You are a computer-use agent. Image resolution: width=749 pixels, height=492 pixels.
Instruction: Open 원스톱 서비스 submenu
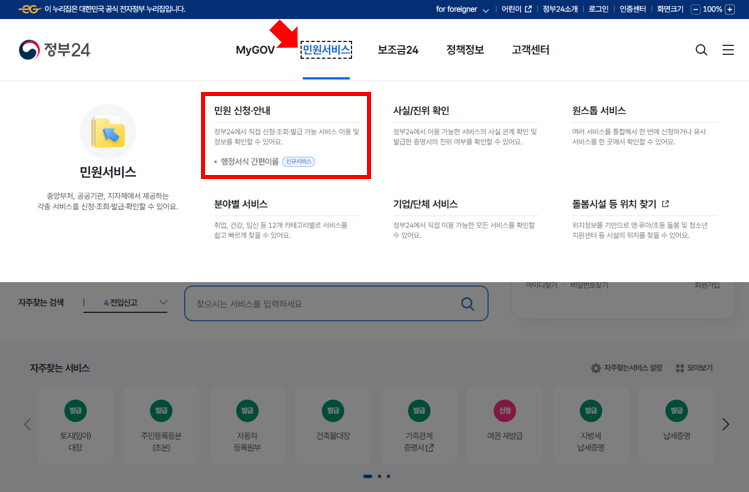tap(599, 110)
